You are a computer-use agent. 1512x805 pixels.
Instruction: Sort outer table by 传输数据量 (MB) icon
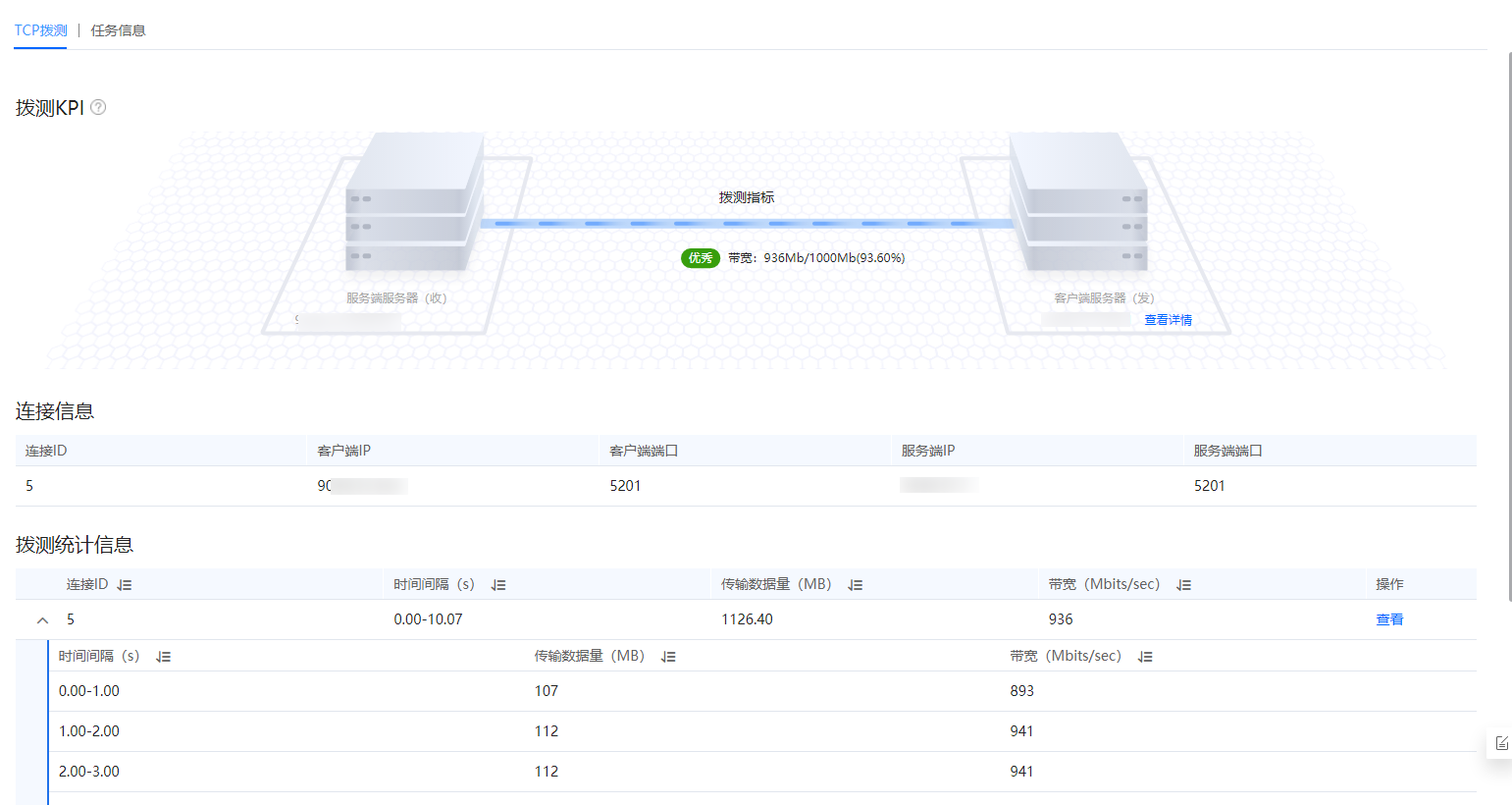coord(856,585)
